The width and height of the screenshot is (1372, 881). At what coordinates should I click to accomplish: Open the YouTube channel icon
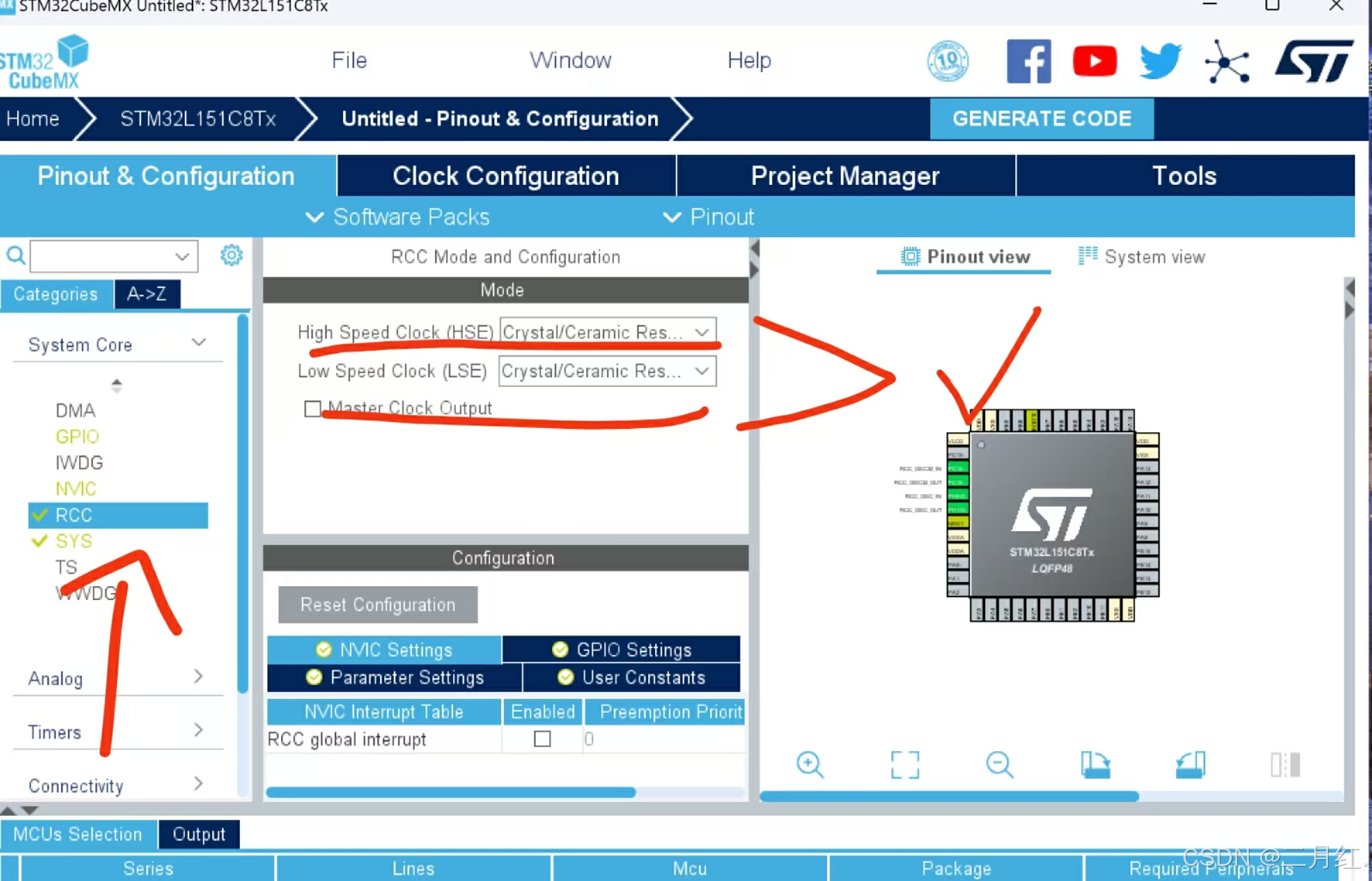tap(1094, 60)
